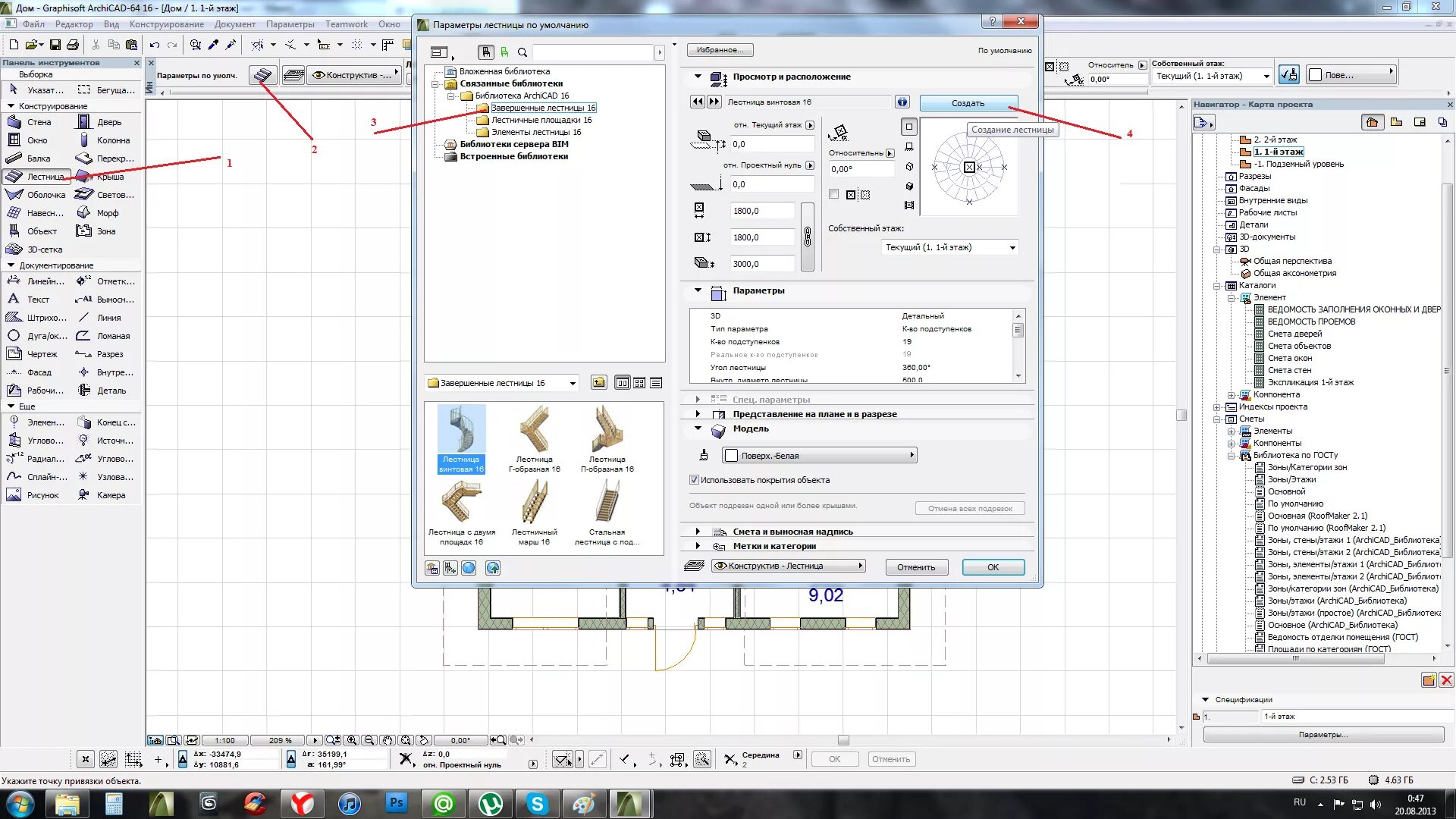Toggle Использовать покрытия объекта checkbox
Screen dimensions: 1456x819
tap(694, 480)
